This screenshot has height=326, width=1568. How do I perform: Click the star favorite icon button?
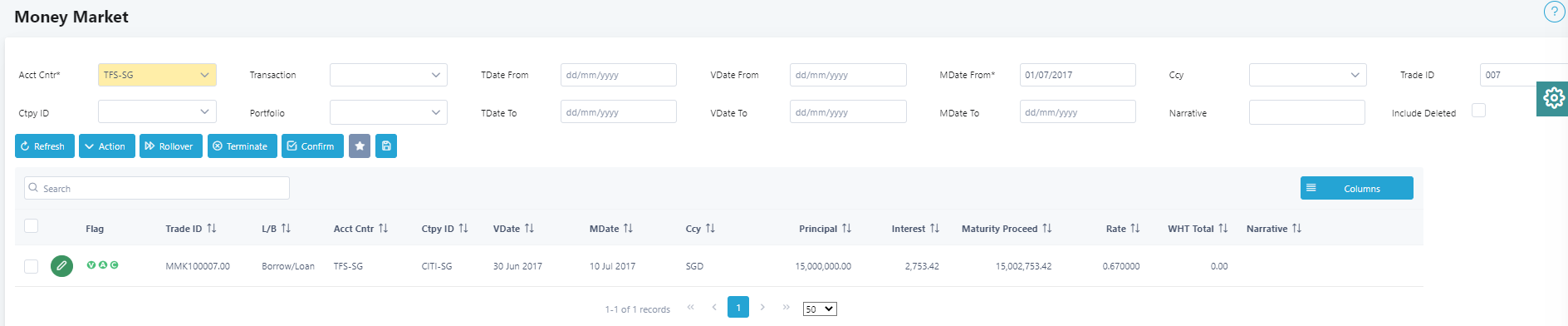point(360,146)
